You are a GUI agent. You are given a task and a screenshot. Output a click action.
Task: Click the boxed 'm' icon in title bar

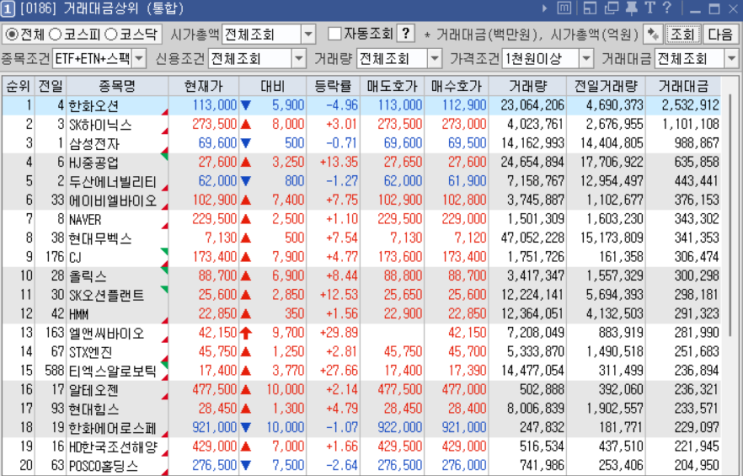pos(564,8)
